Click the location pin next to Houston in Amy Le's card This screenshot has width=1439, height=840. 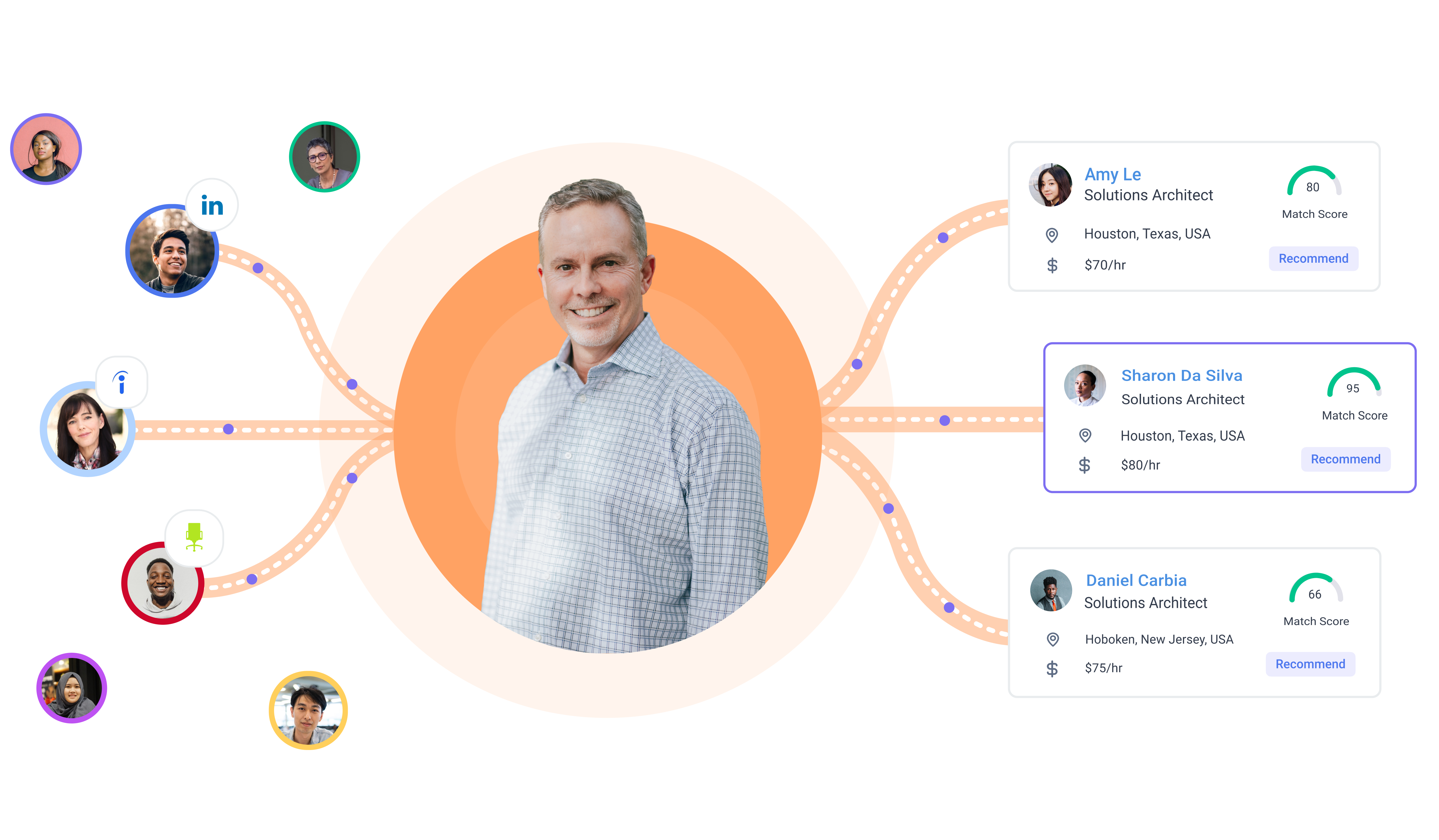click(1052, 235)
